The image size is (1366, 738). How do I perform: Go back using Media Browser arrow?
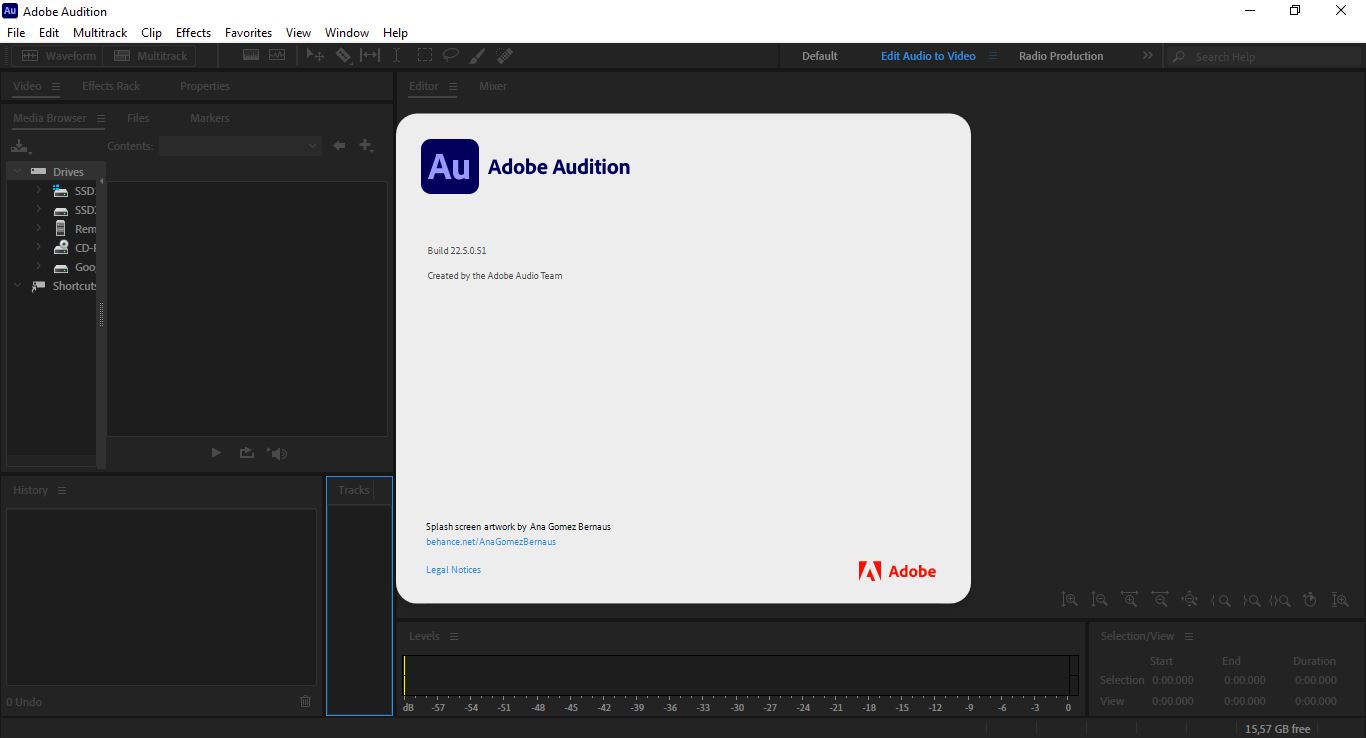point(339,146)
